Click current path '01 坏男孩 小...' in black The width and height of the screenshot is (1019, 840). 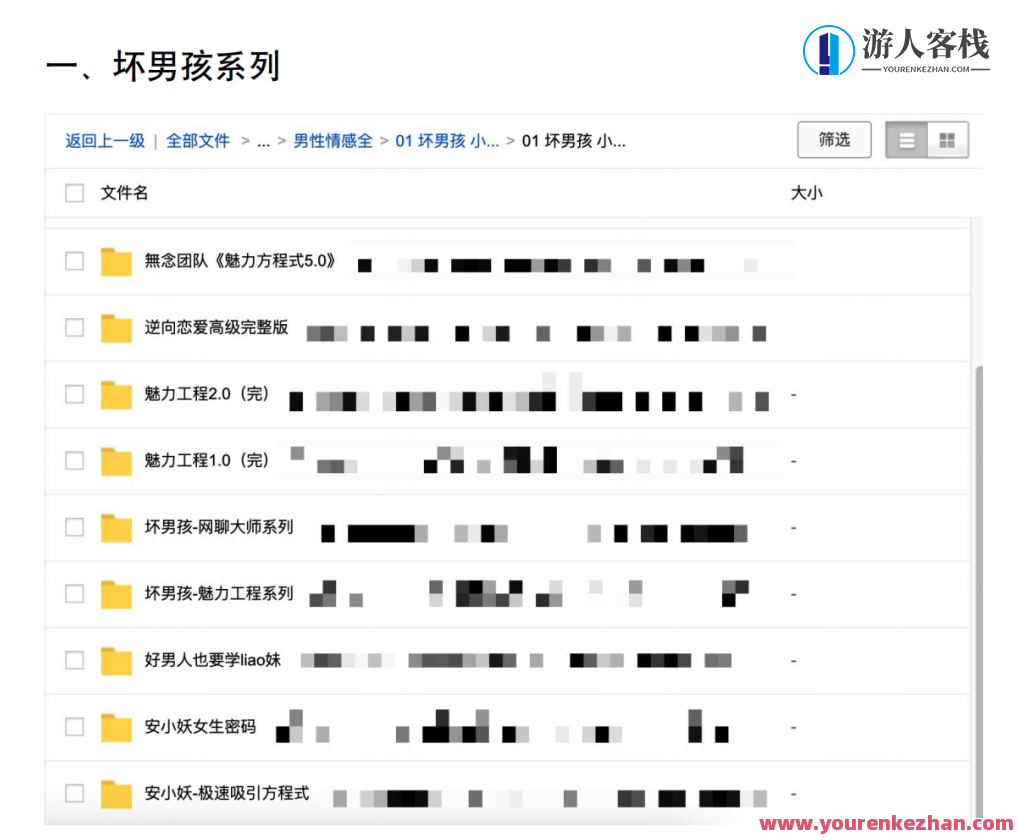point(574,141)
